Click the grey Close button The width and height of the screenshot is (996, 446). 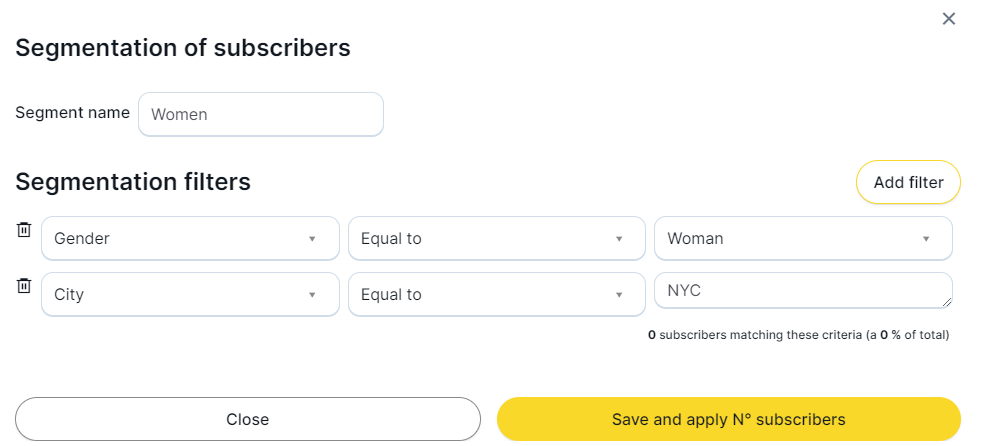[x=247, y=419]
